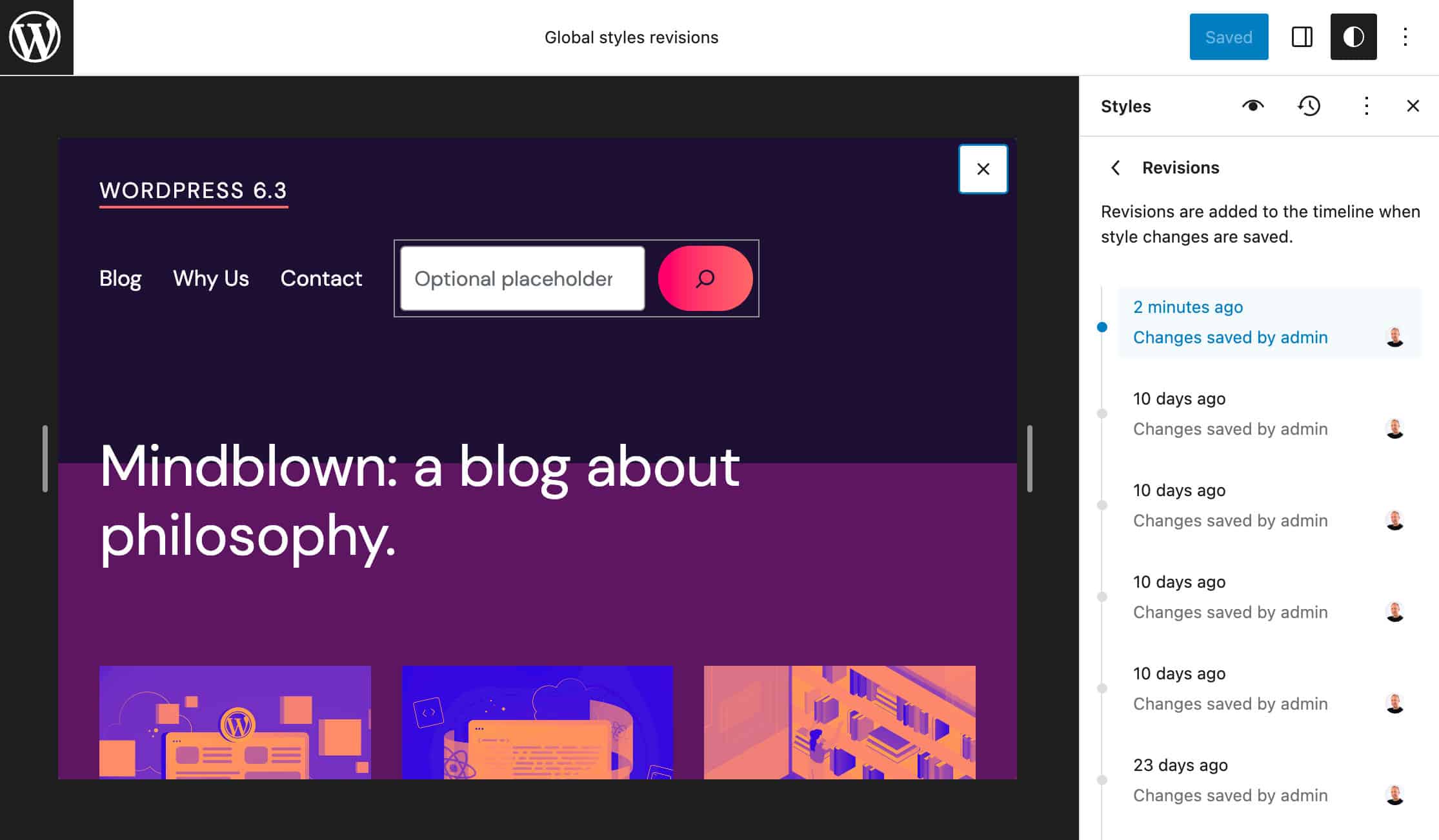Go back using the chevron beside Revisions
1439x840 pixels.
(1116, 167)
